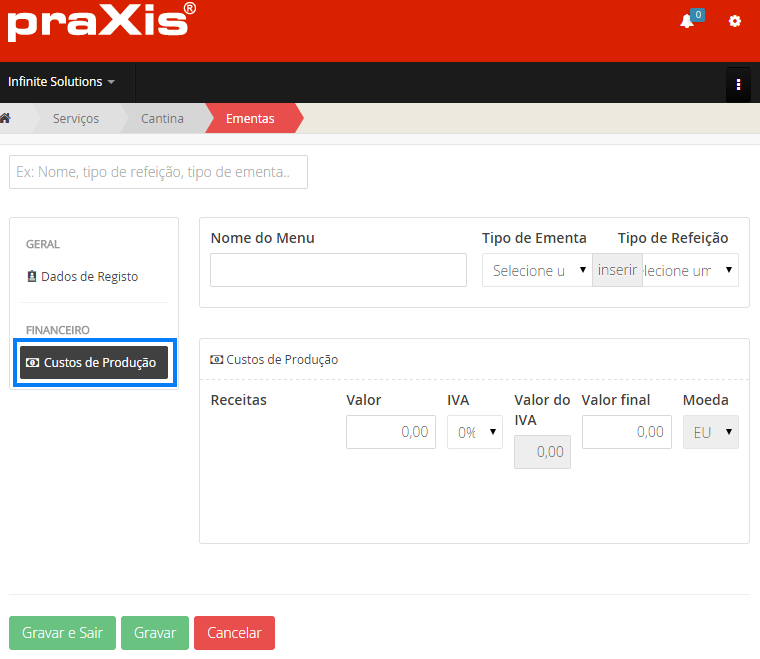
Task: Open the Moeda currency dropdown
Action: coord(710,432)
